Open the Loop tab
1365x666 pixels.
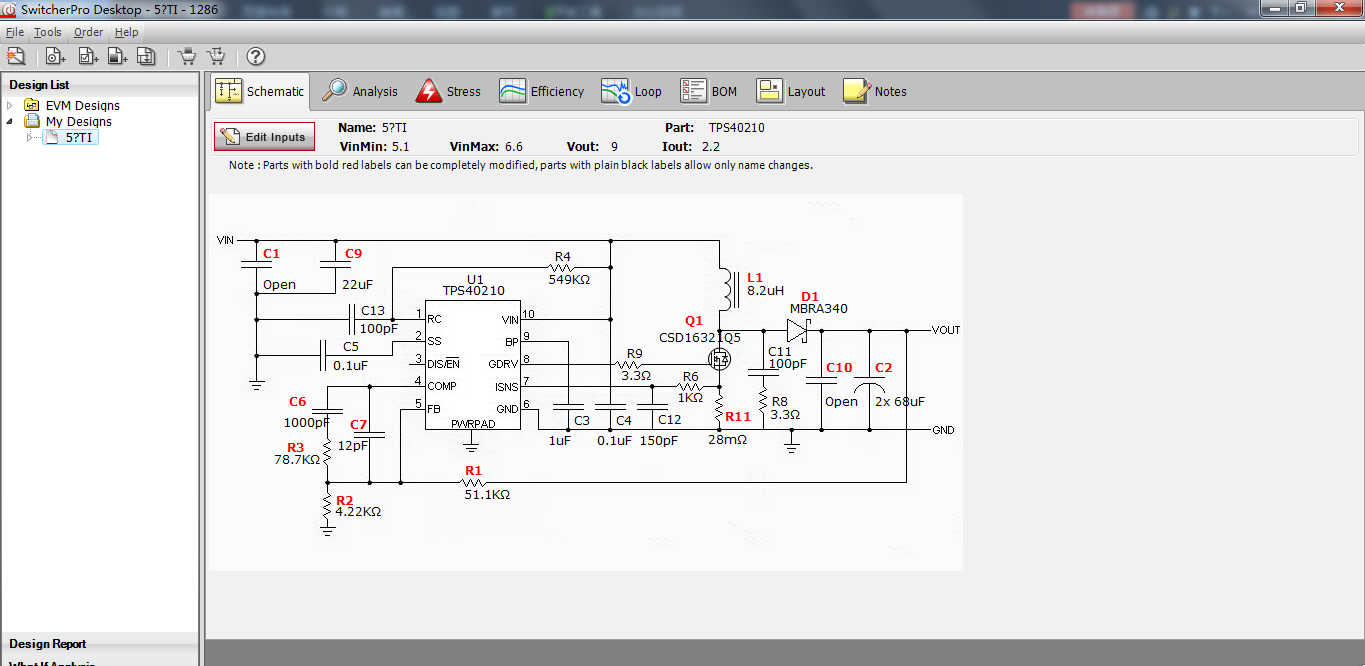tap(632, 91)
